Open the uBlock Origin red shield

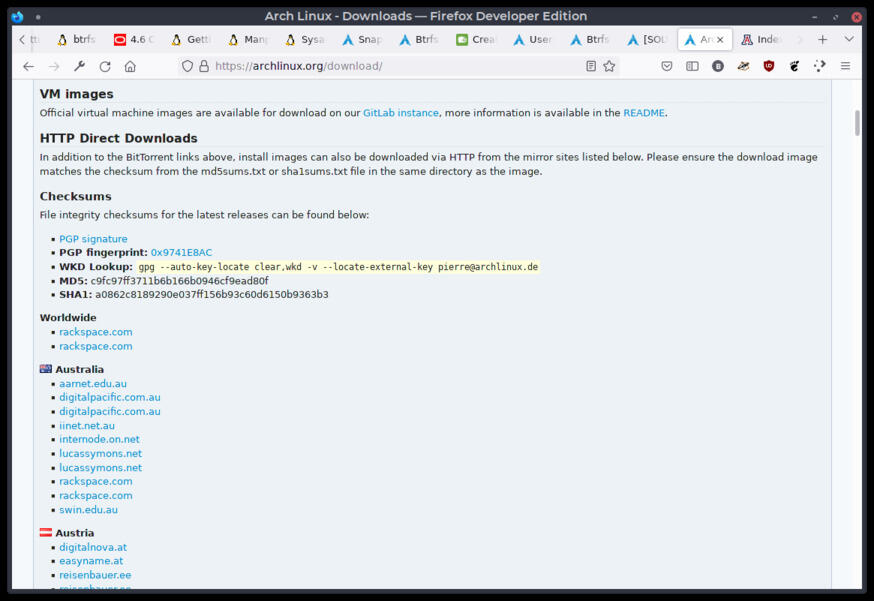tap(769, 66)
